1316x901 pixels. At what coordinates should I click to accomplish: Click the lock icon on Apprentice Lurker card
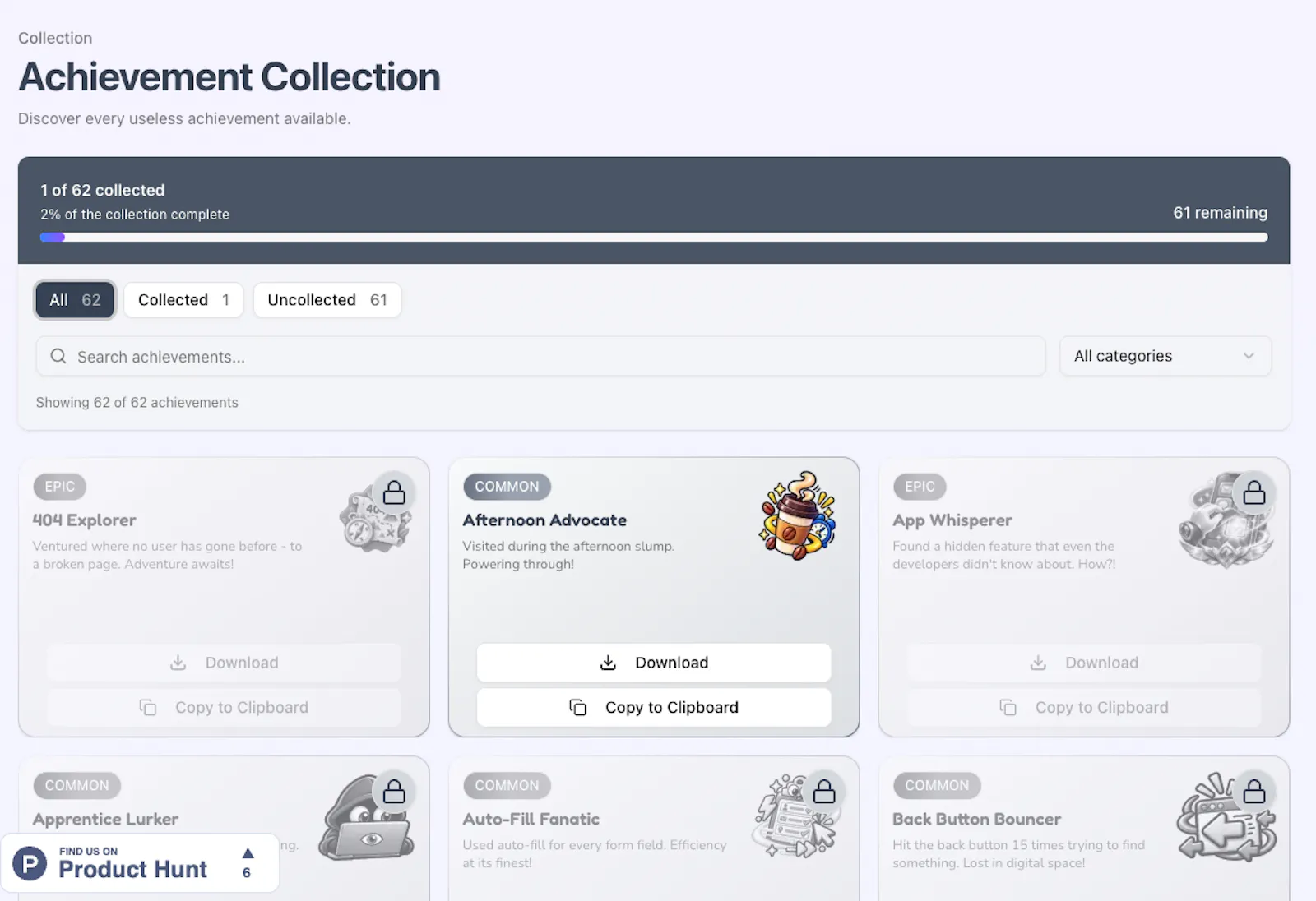point(394,792)
